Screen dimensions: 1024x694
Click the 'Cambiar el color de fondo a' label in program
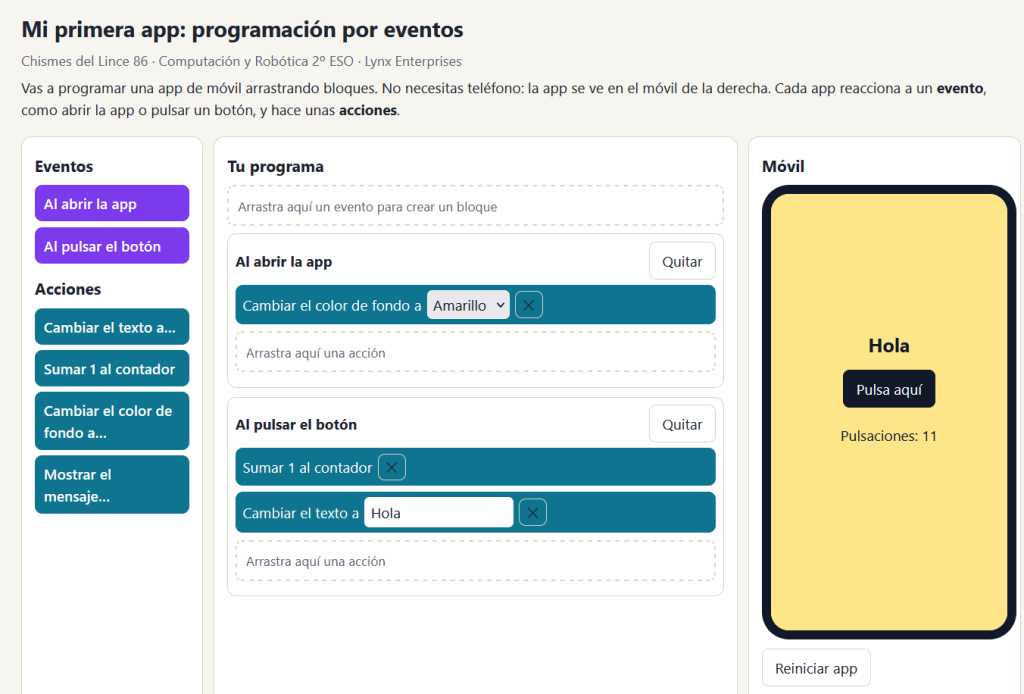(332, 306)
